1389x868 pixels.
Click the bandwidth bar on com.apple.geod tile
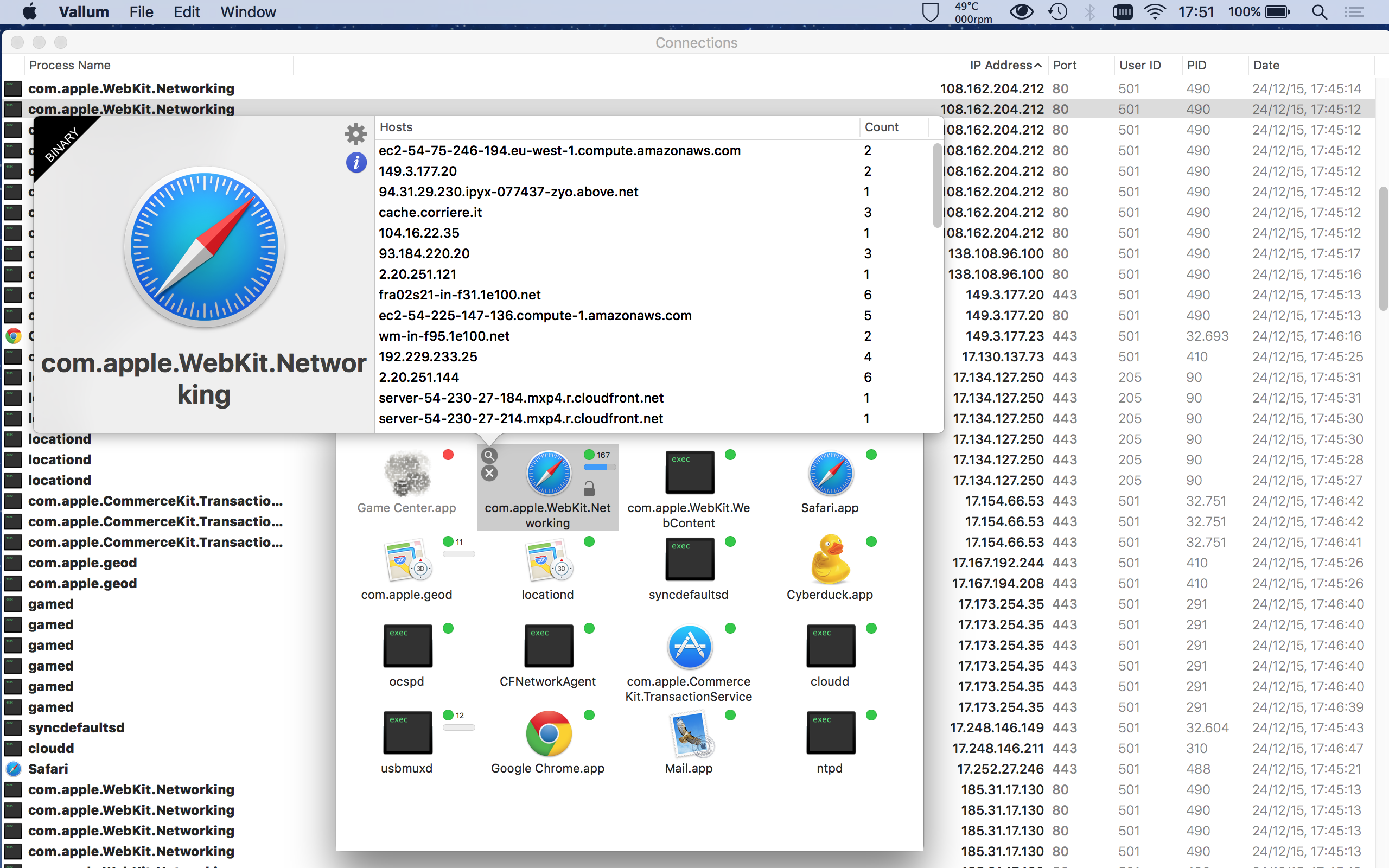coord(458,554)
